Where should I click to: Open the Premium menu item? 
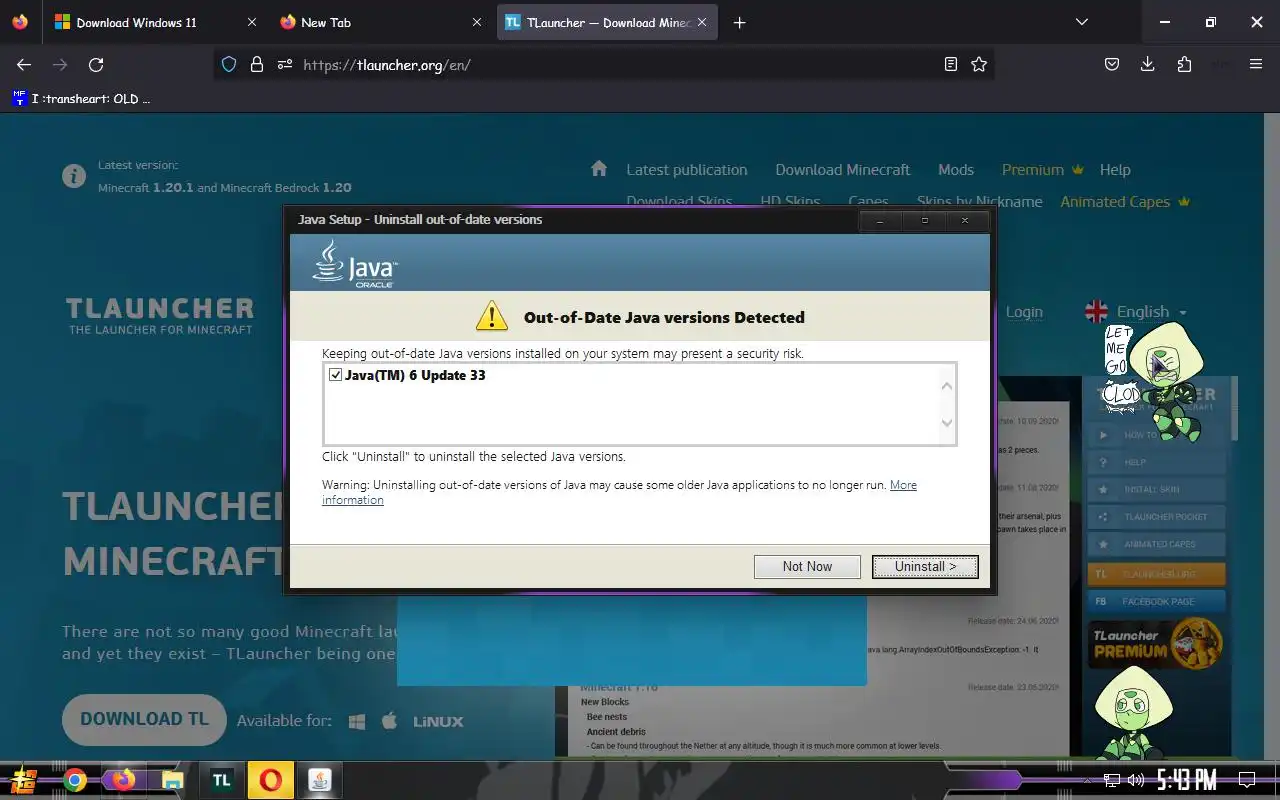click(1043, 169)
